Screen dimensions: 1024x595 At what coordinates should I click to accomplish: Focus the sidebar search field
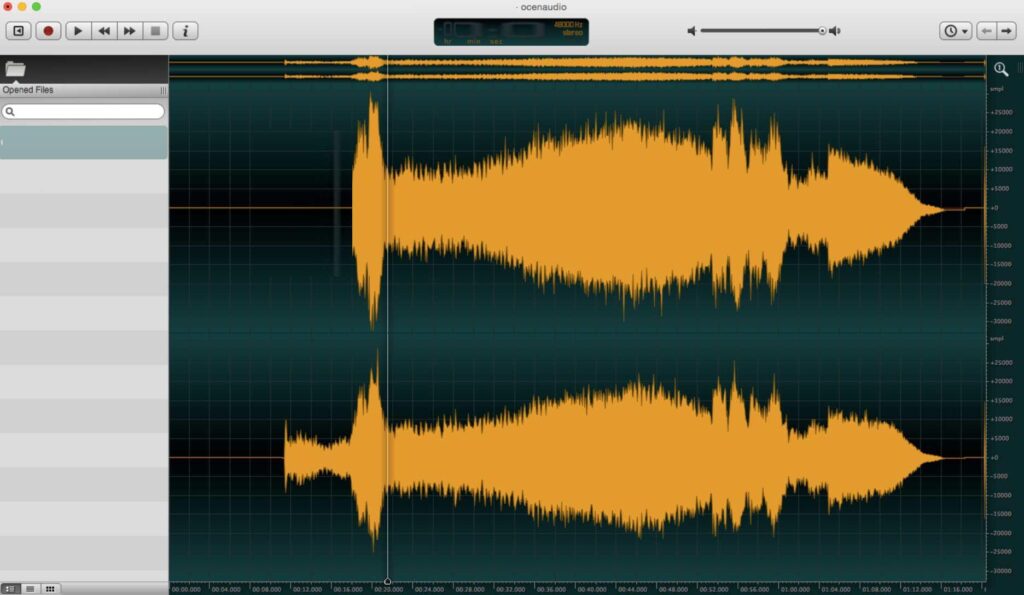point(83,112)
